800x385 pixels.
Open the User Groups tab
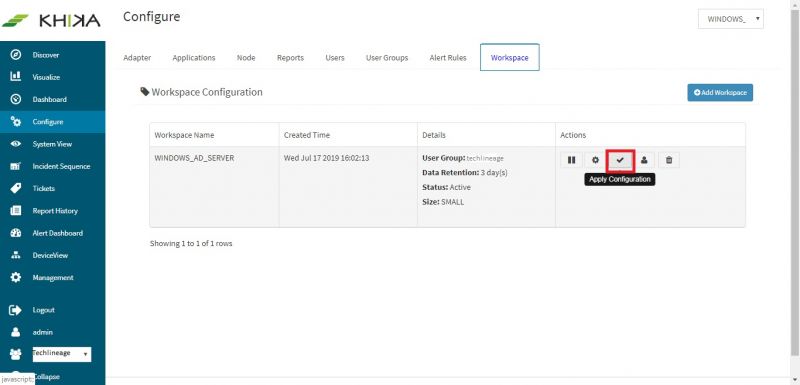coord(387,58)
